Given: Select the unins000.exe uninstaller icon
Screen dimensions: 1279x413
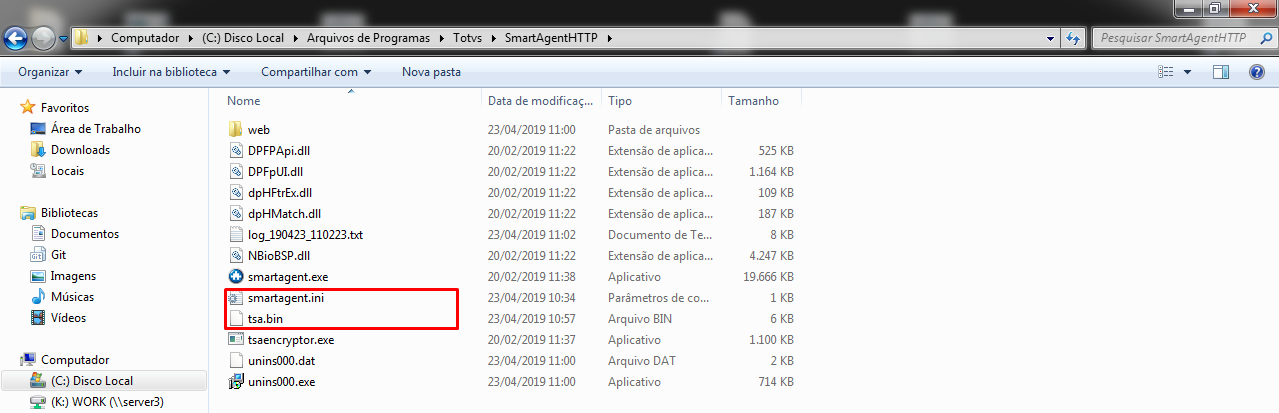Looking at the screenshot, I should [x=236, y=382].
